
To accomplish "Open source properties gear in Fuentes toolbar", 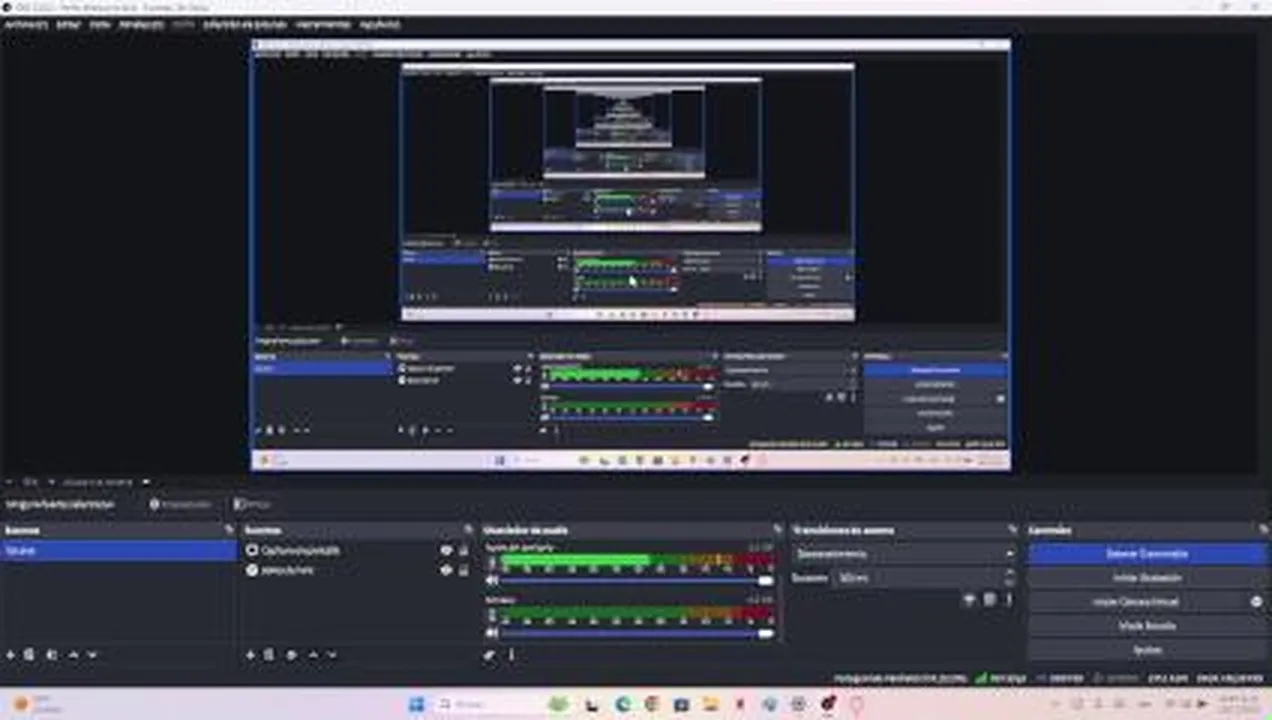I will click(x=291, y=655).
